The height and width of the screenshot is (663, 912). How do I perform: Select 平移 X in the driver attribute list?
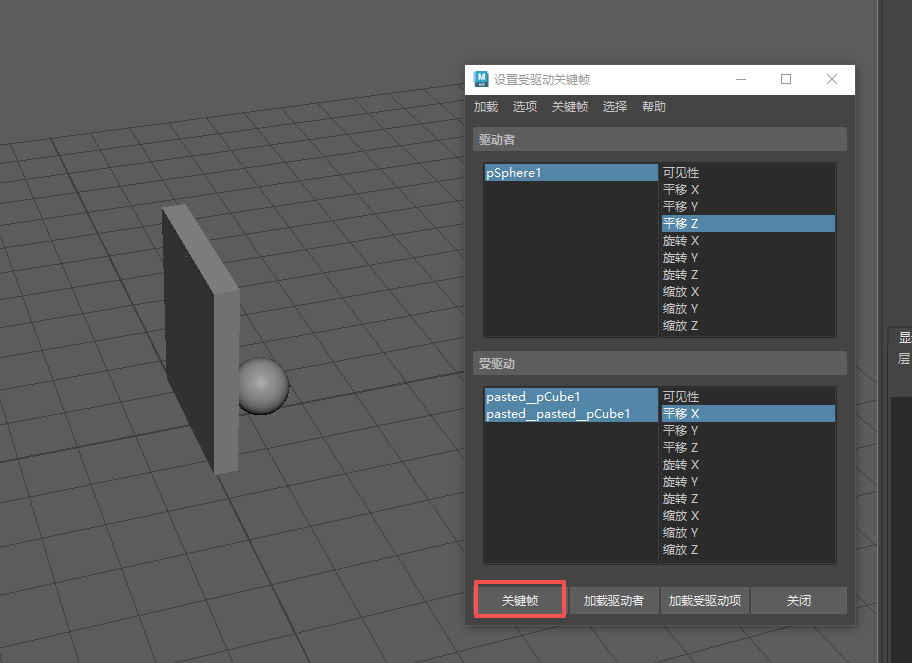tap(749, 190)
